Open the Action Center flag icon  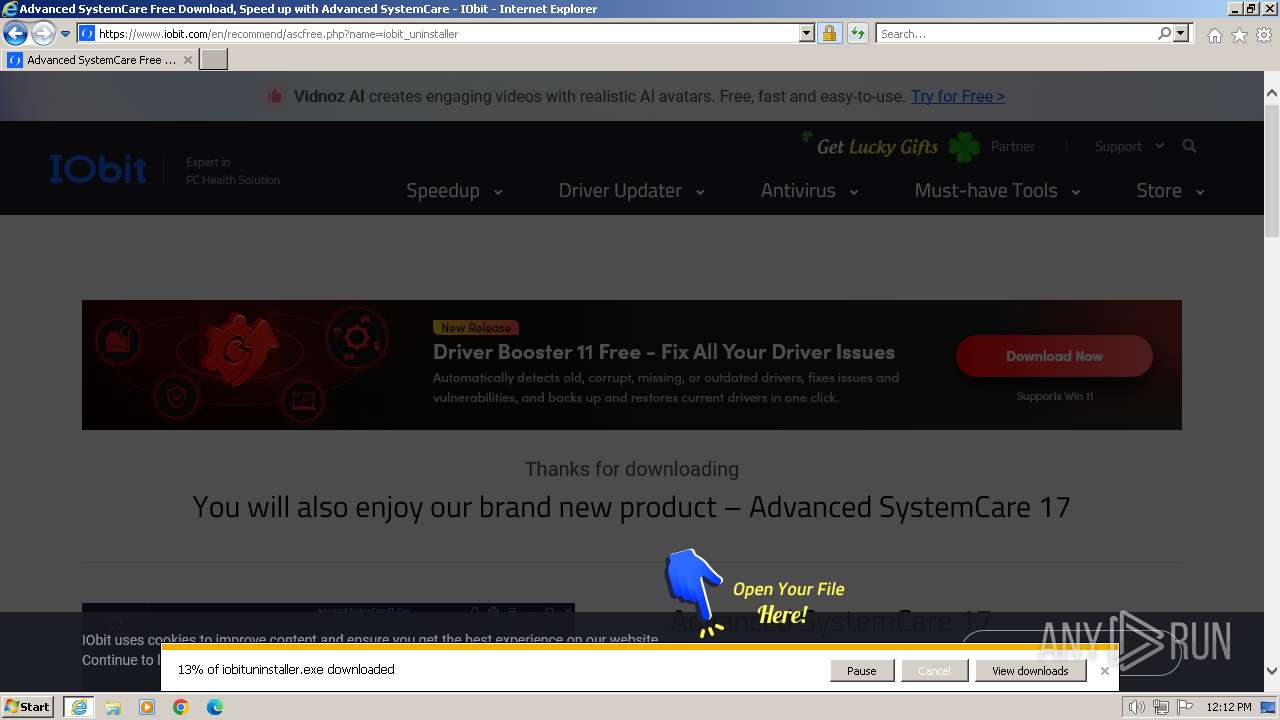[x=1184, y=707]
